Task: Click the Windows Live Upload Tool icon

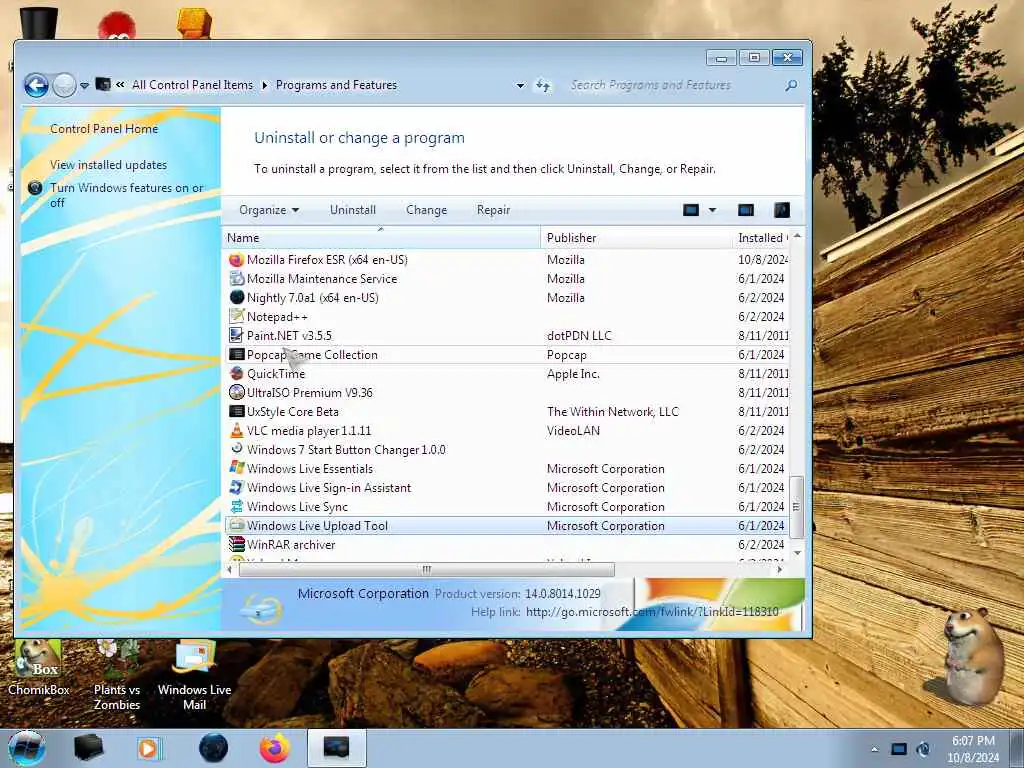Action: pyautogui.click(x=236, y=525)
